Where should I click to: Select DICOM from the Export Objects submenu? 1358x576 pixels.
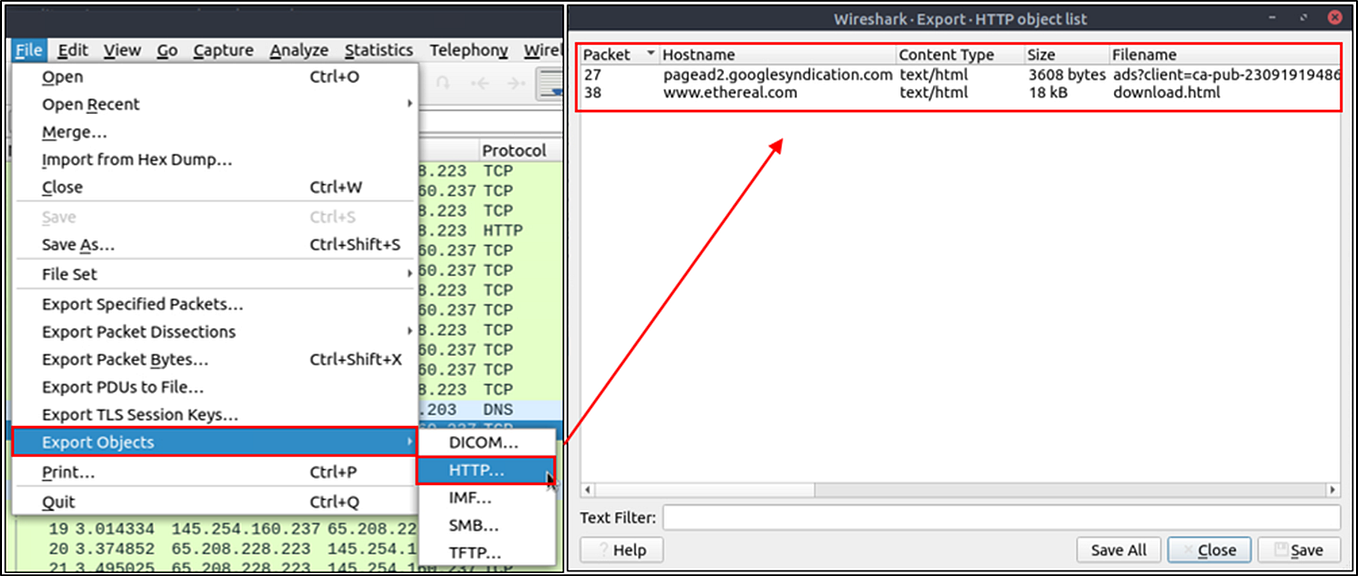tap(484, 442)
